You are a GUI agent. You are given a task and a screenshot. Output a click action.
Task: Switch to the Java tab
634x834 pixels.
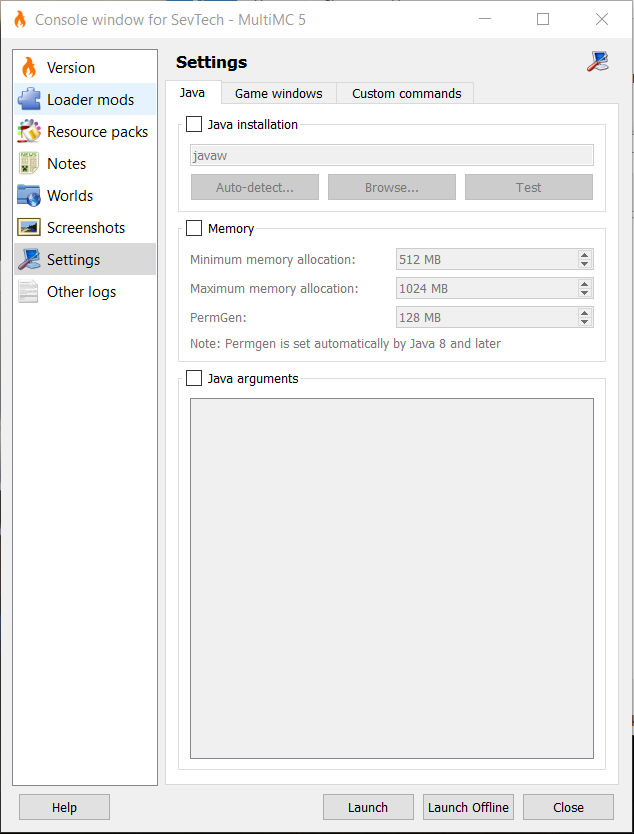[x=192, y=93]
